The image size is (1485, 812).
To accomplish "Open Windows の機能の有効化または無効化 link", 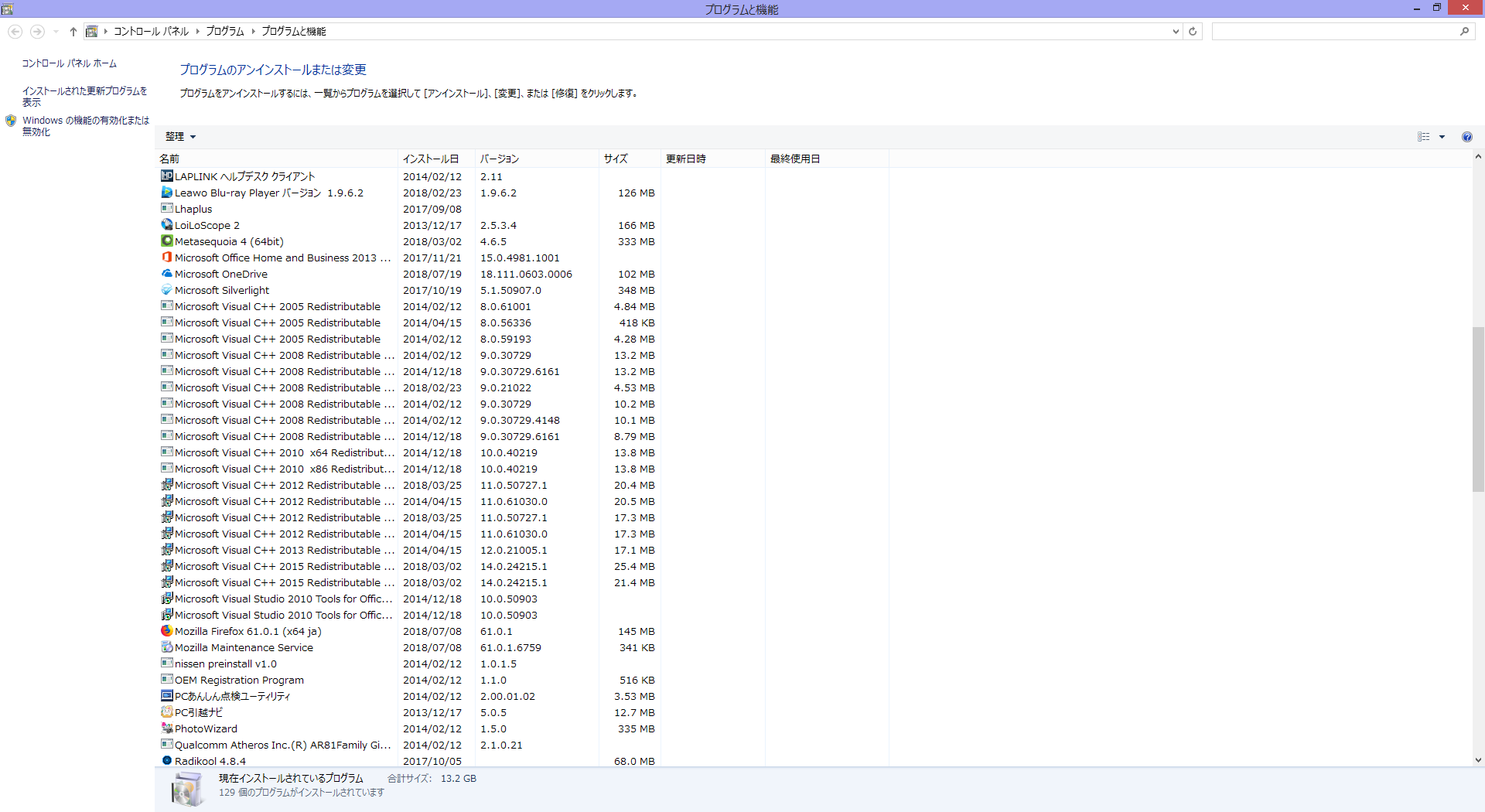I will (x=85, y=126).
